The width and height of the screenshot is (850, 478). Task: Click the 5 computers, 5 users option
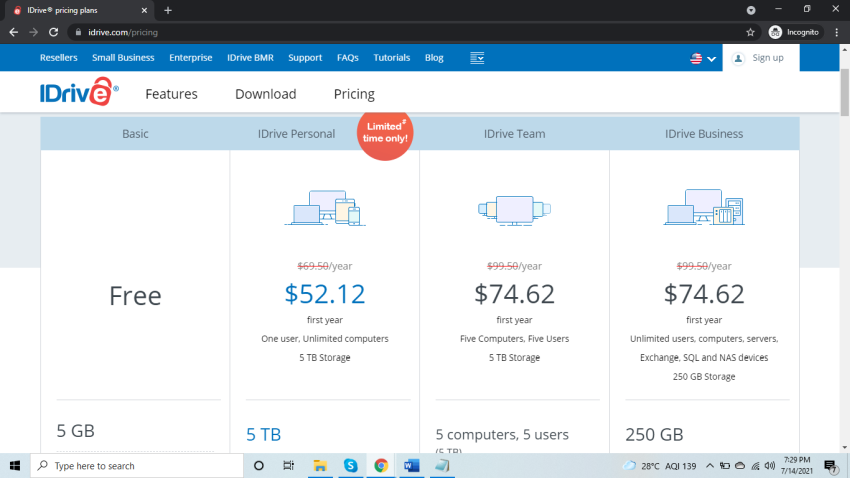click(x=502, y=434)
